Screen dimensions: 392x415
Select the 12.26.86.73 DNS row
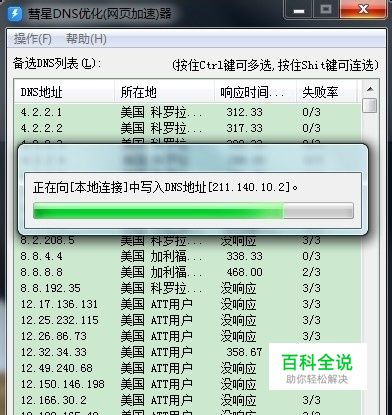[187, 336]
